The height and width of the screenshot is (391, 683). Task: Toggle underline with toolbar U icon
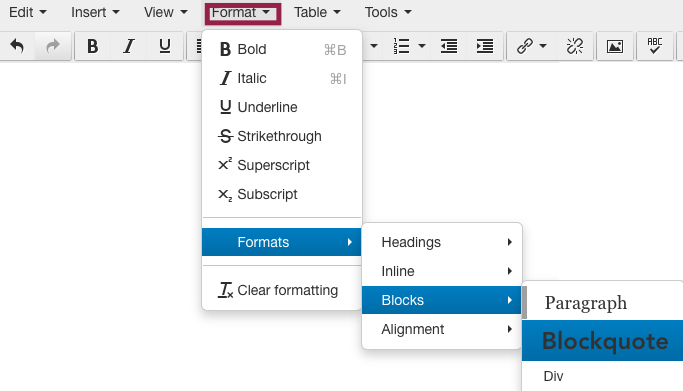pos(165,46)
